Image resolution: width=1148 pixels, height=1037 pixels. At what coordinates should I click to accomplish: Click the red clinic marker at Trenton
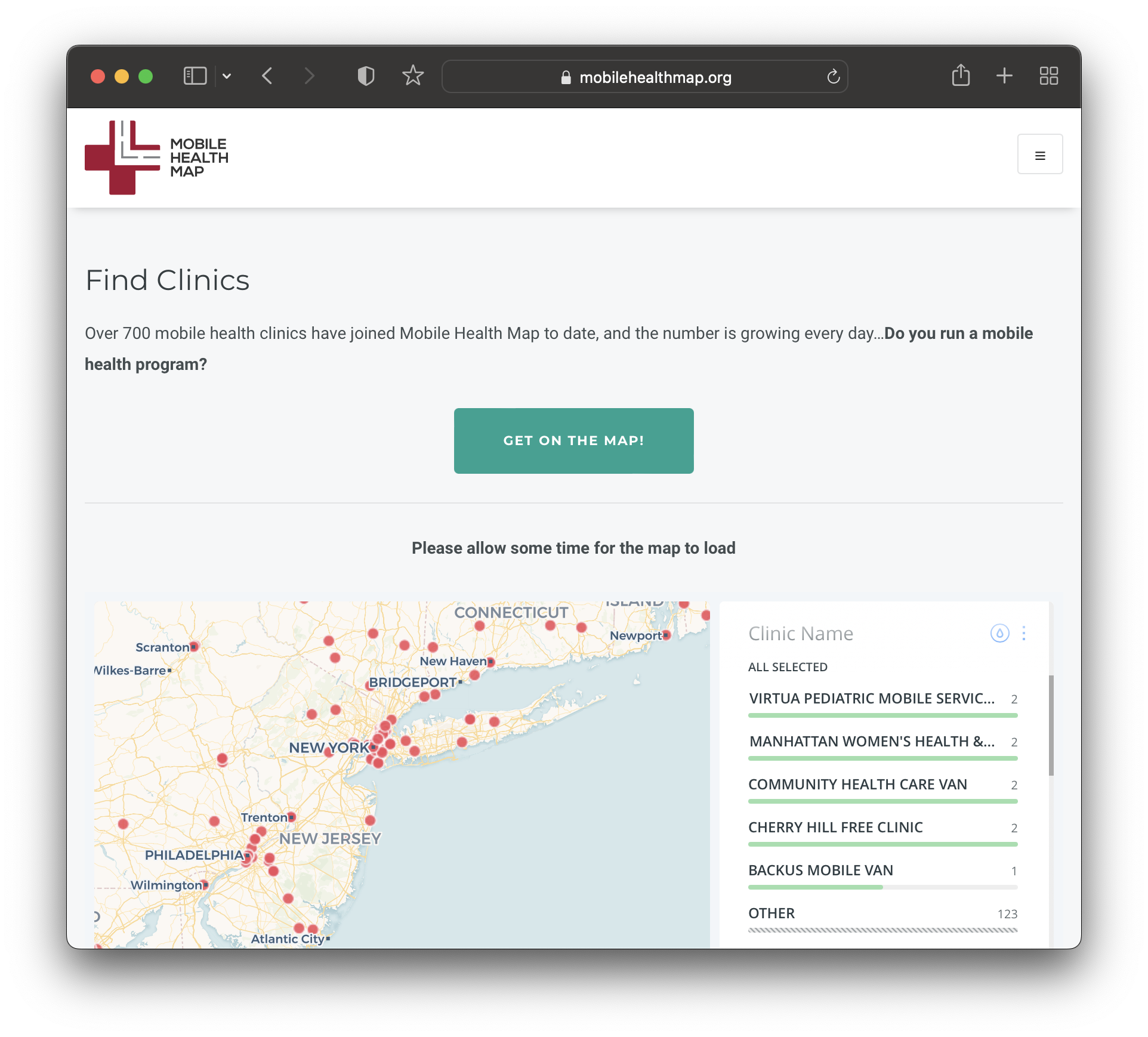tap(292, 817)
